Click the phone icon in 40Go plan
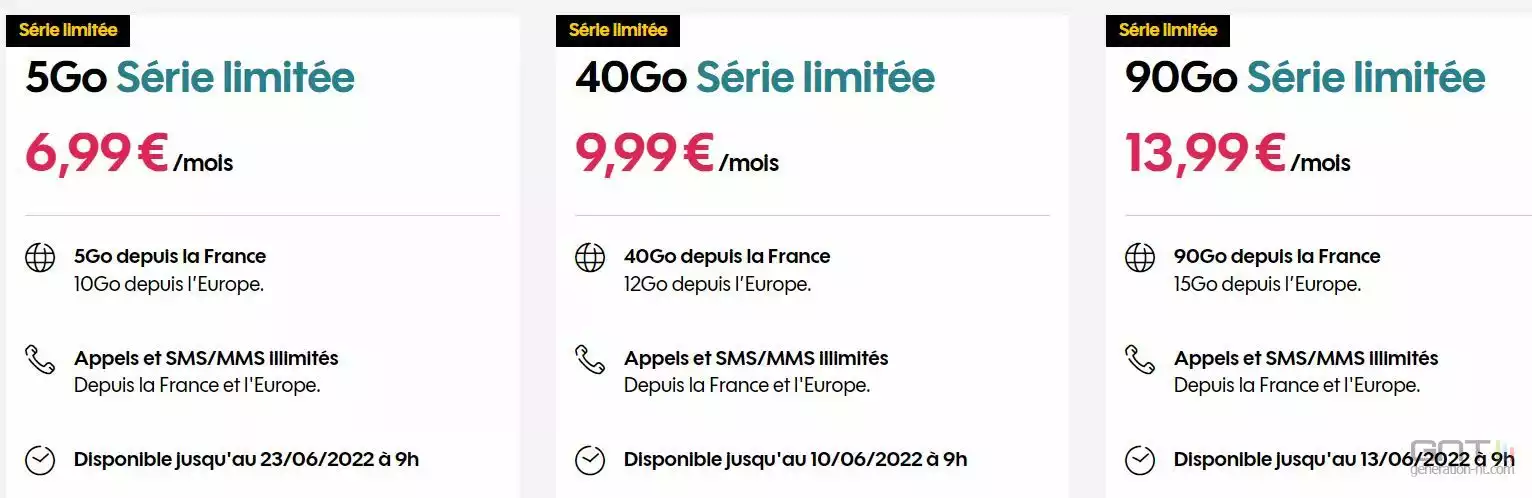The height and width of the screenshot is (498, 1532). click(590, 359)
